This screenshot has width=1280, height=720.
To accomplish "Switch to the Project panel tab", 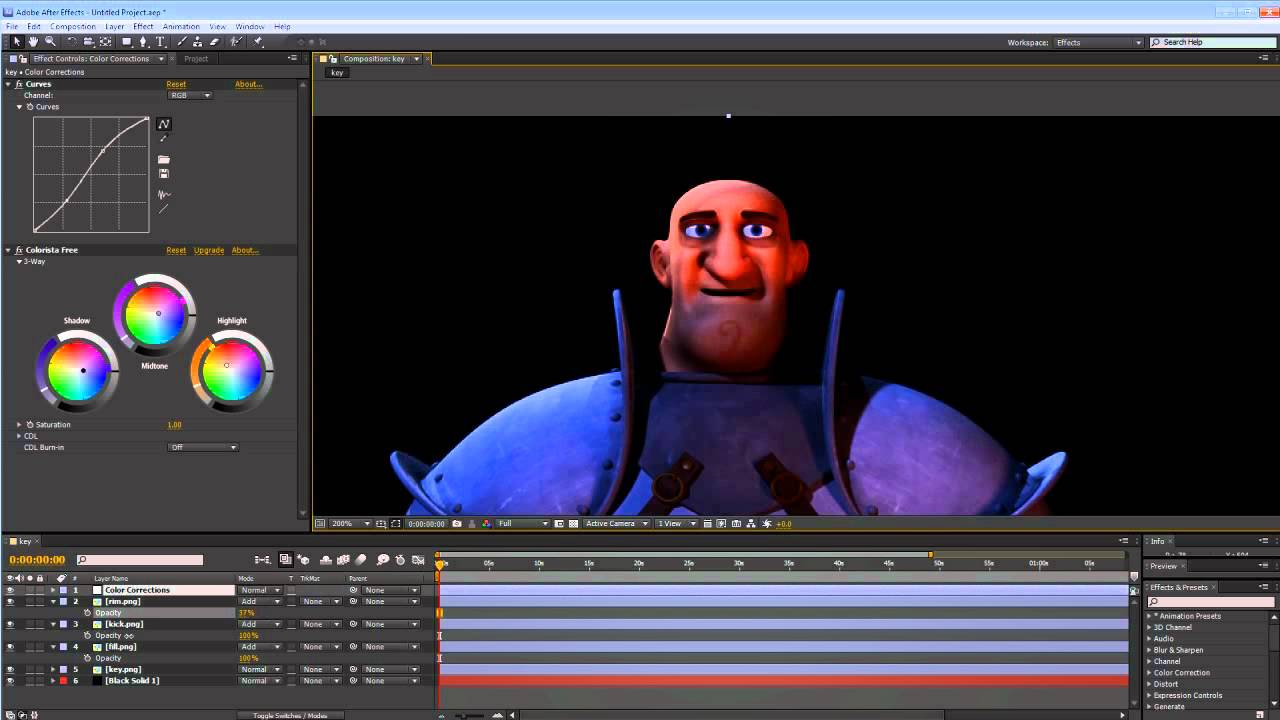I will [x=196, y=59].
